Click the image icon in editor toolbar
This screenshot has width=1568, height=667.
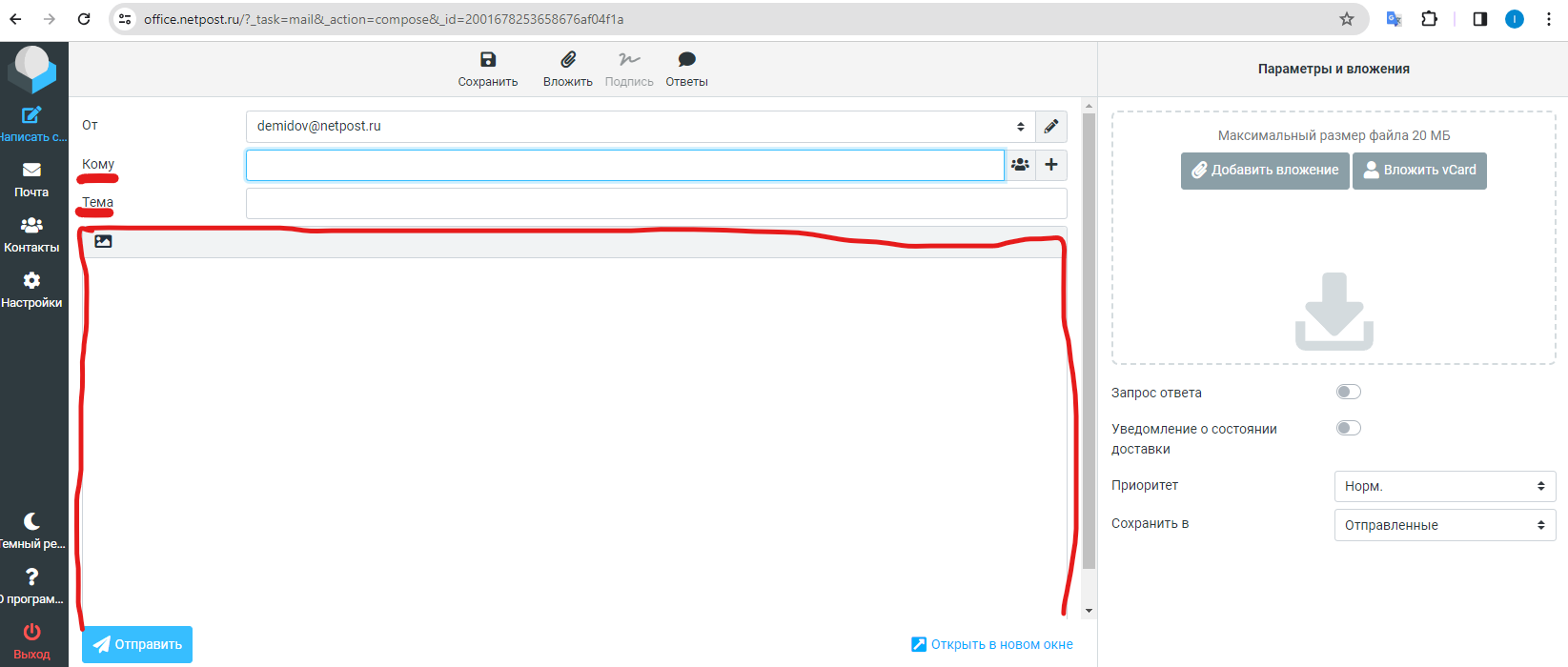point(103,242)
